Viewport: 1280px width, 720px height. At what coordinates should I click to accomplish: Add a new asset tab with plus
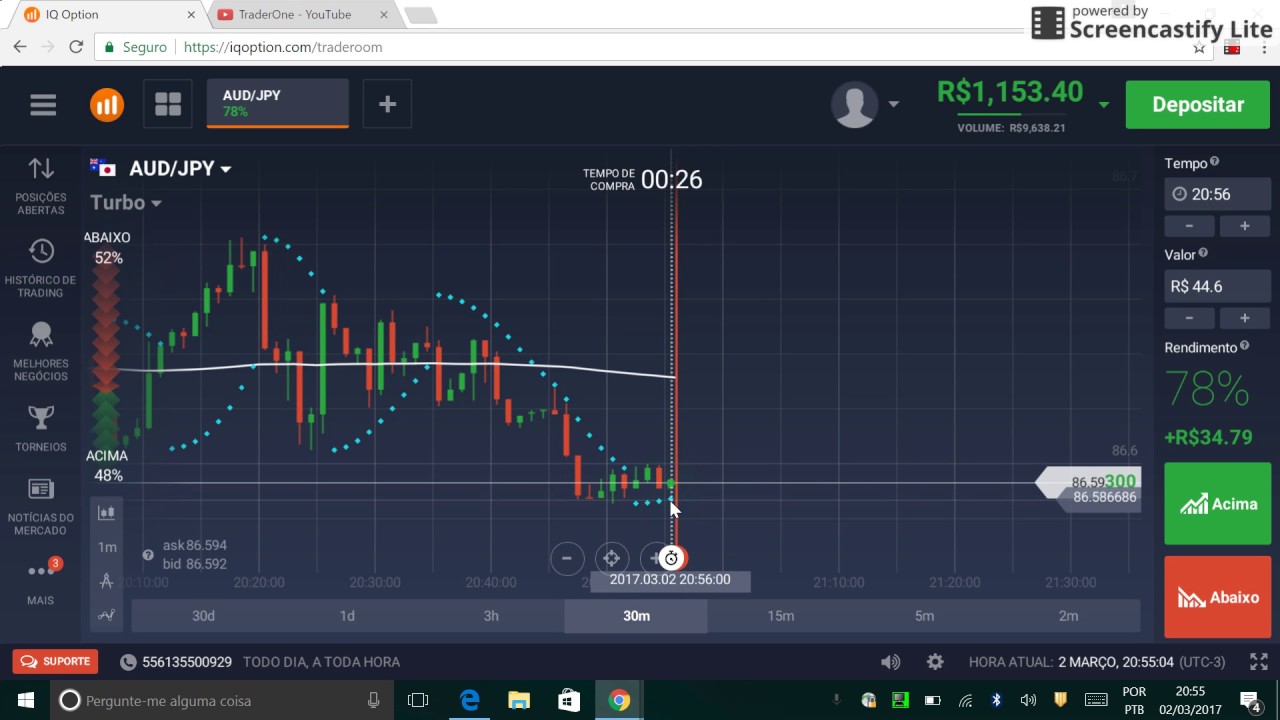(387, 105)
